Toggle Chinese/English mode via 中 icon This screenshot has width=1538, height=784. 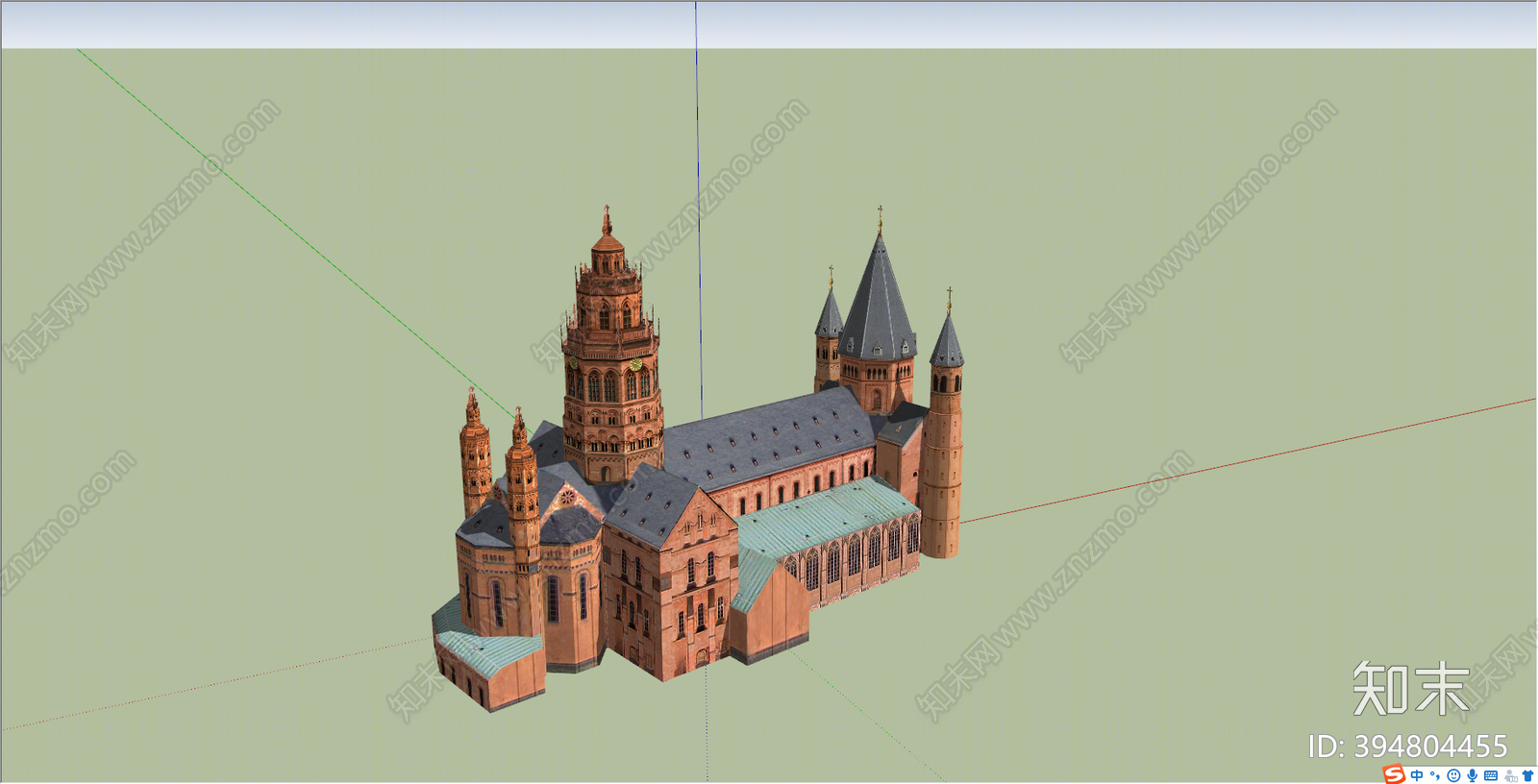[x=1417, y=775]
